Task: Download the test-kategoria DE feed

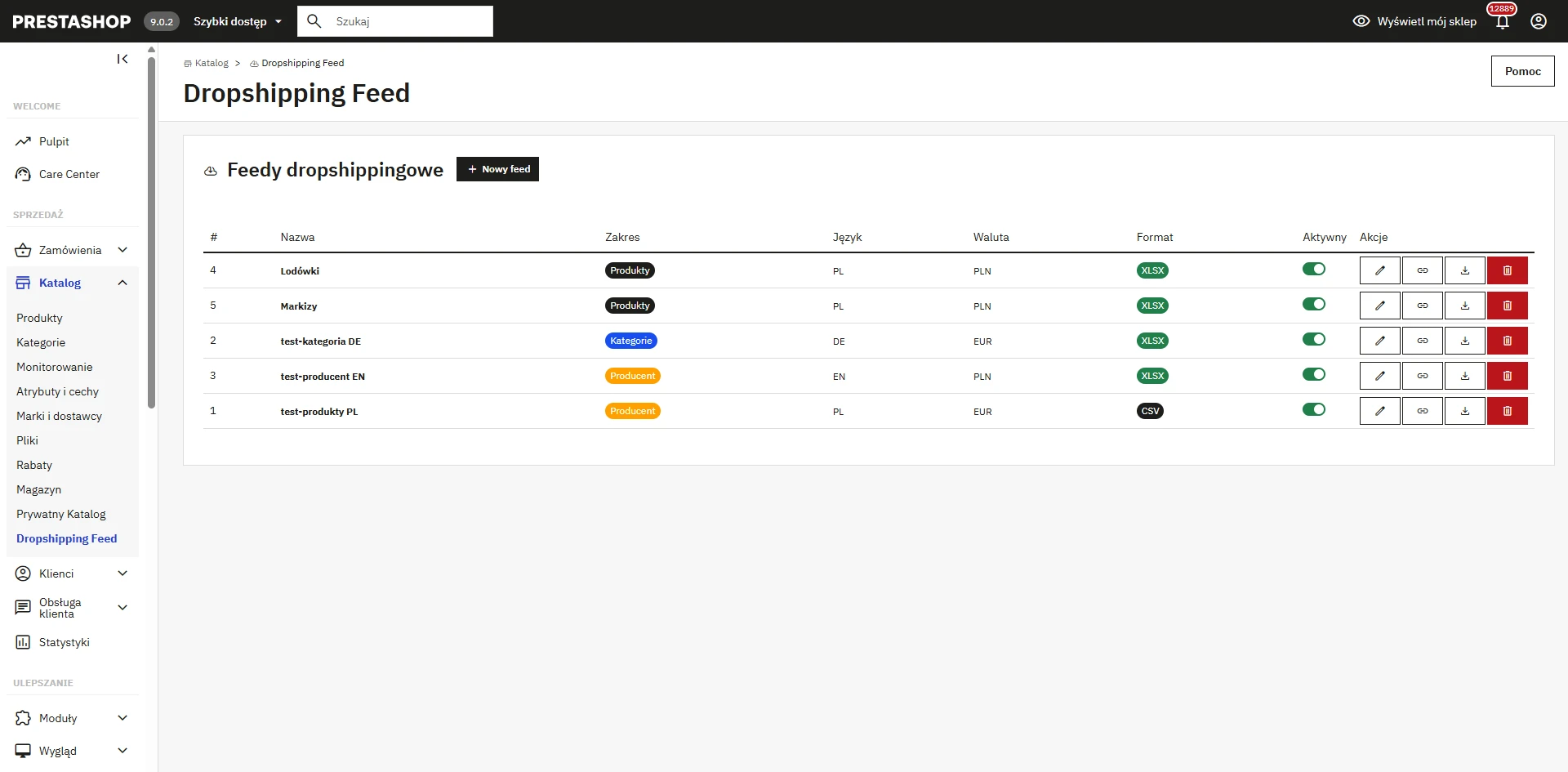Action: (1464, 341)
